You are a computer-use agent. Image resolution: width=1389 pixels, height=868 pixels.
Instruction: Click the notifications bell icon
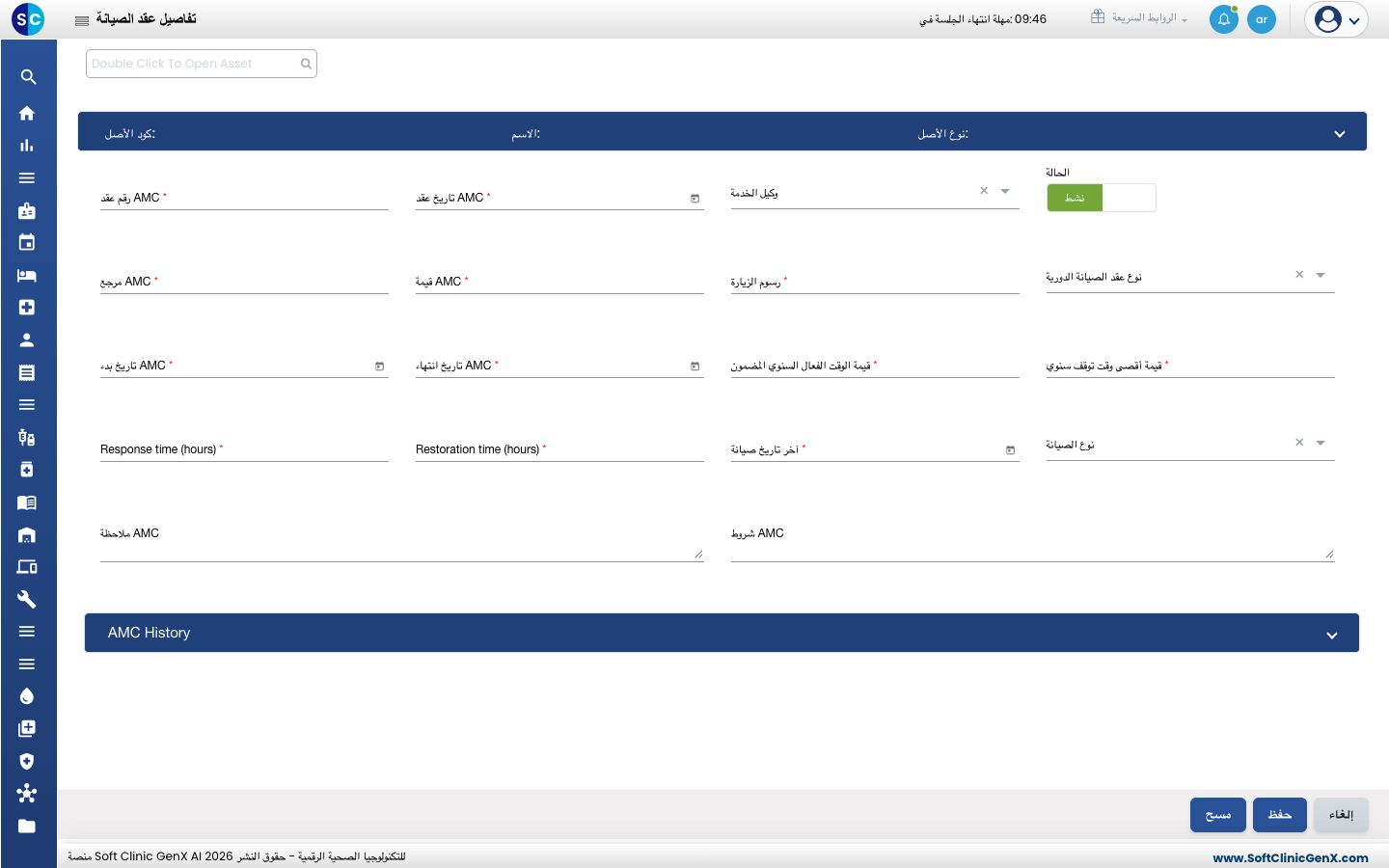1224,19
